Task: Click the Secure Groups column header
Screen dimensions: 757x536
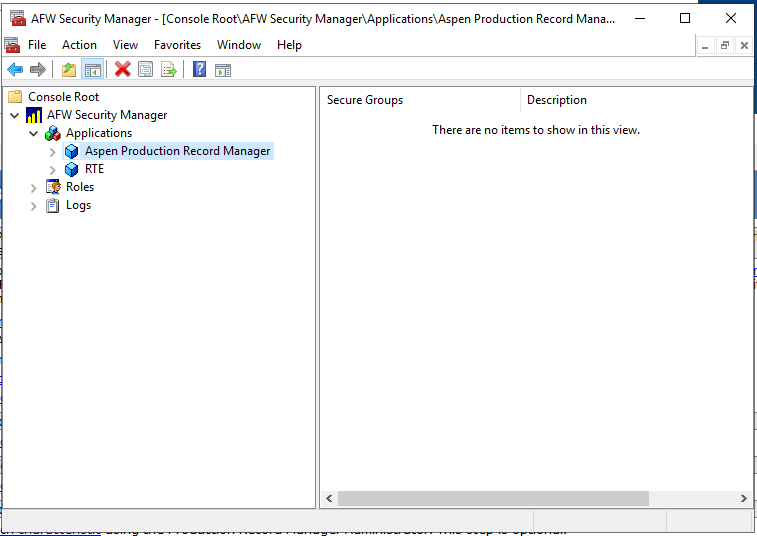Action: (420, 100)
